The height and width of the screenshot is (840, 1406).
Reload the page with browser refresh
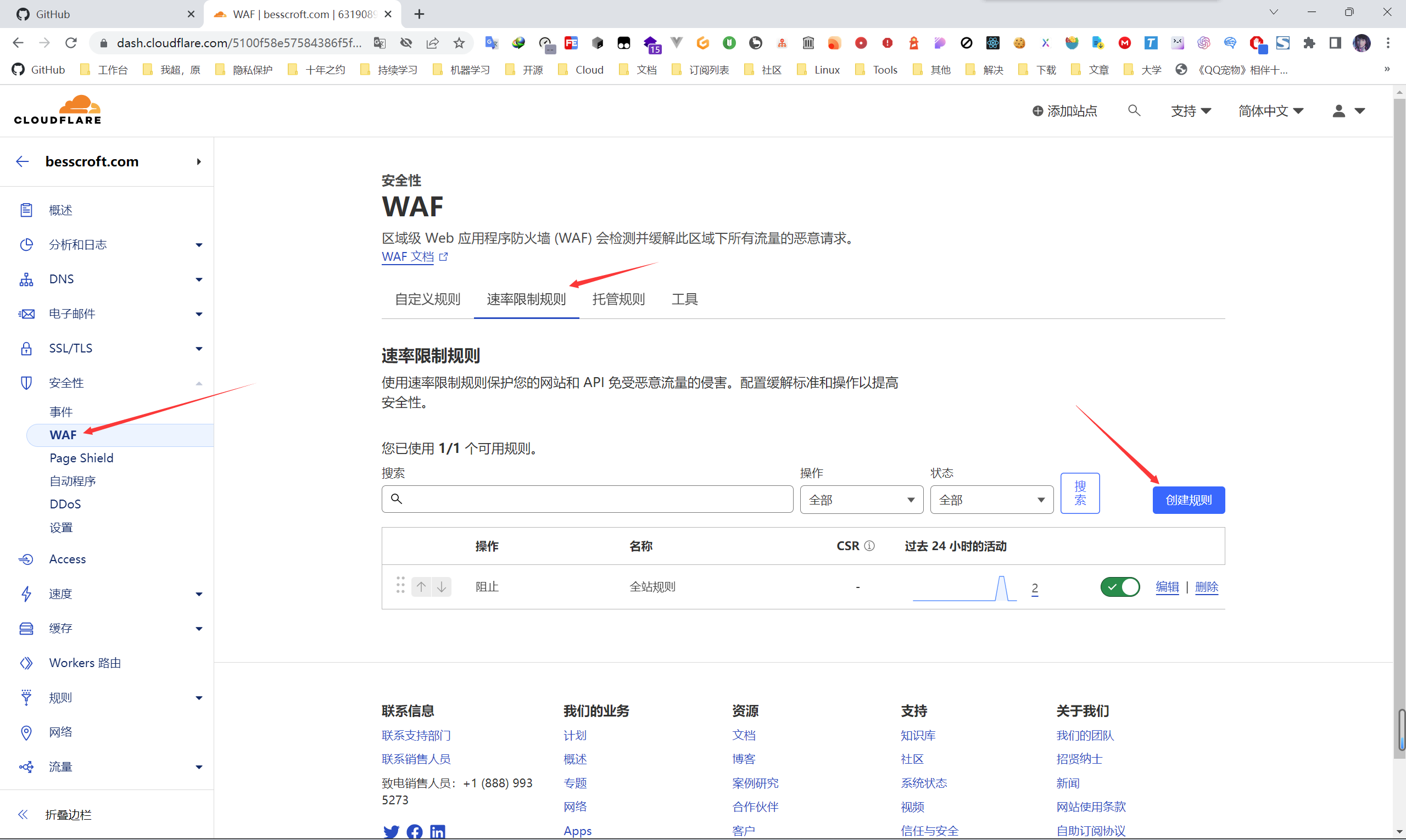click(71, 43)
